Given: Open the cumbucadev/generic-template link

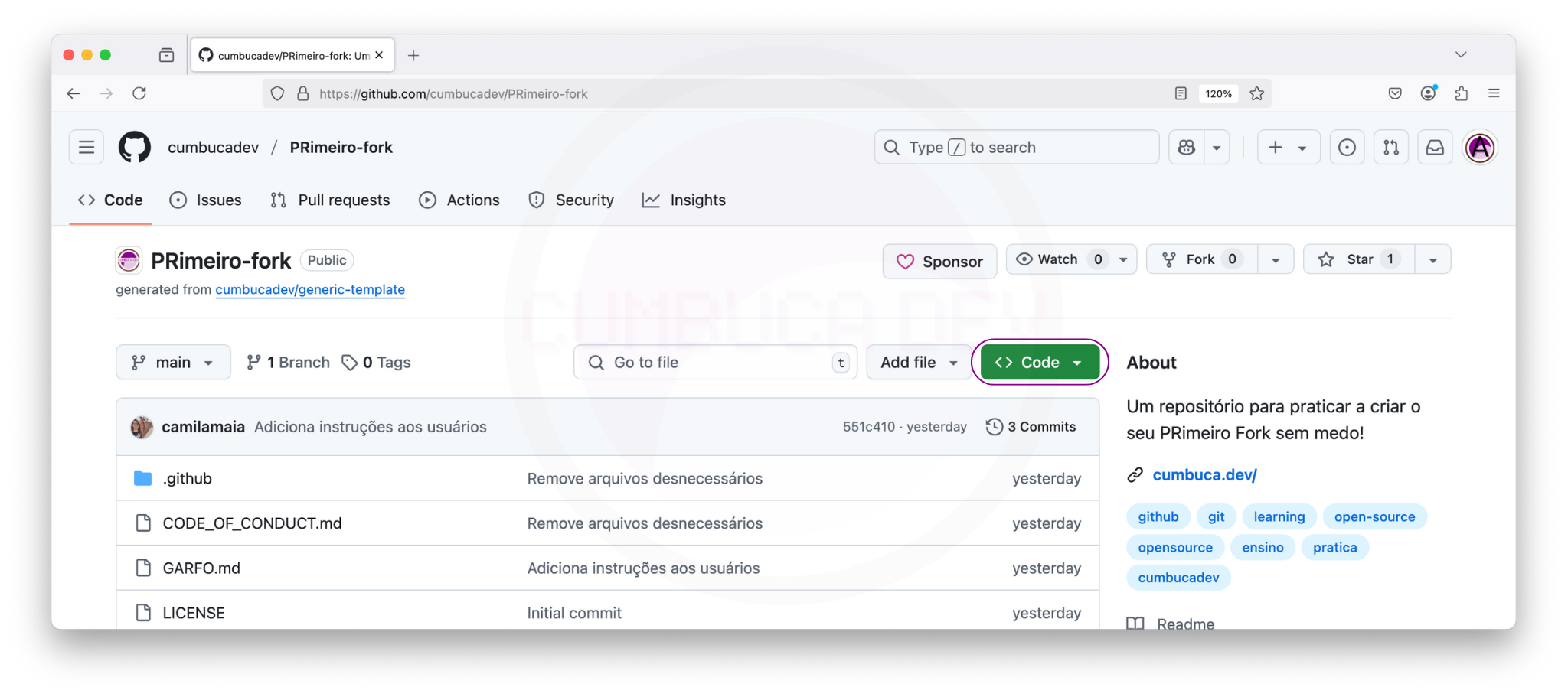Looking at the screenshot, I should 310,289.
